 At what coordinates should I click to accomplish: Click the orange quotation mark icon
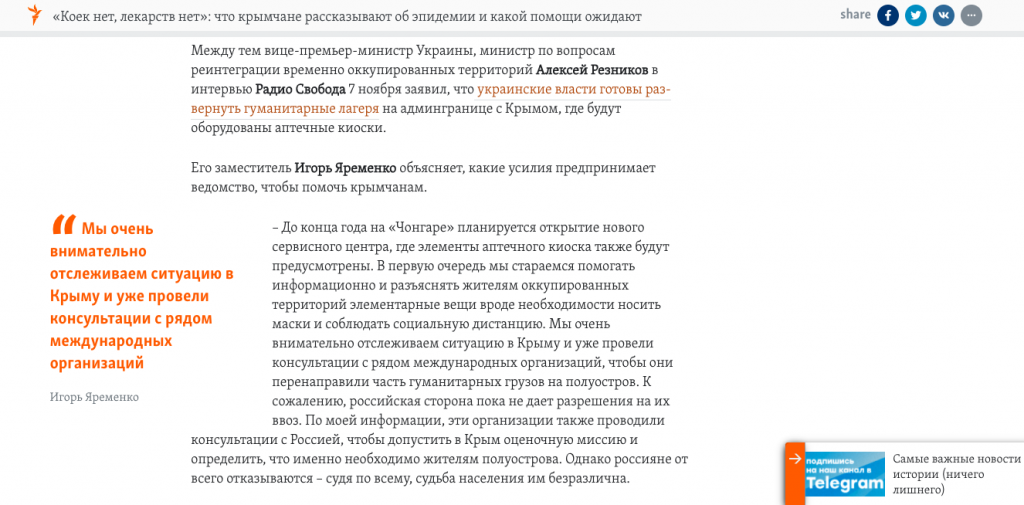tap(63, 225)
